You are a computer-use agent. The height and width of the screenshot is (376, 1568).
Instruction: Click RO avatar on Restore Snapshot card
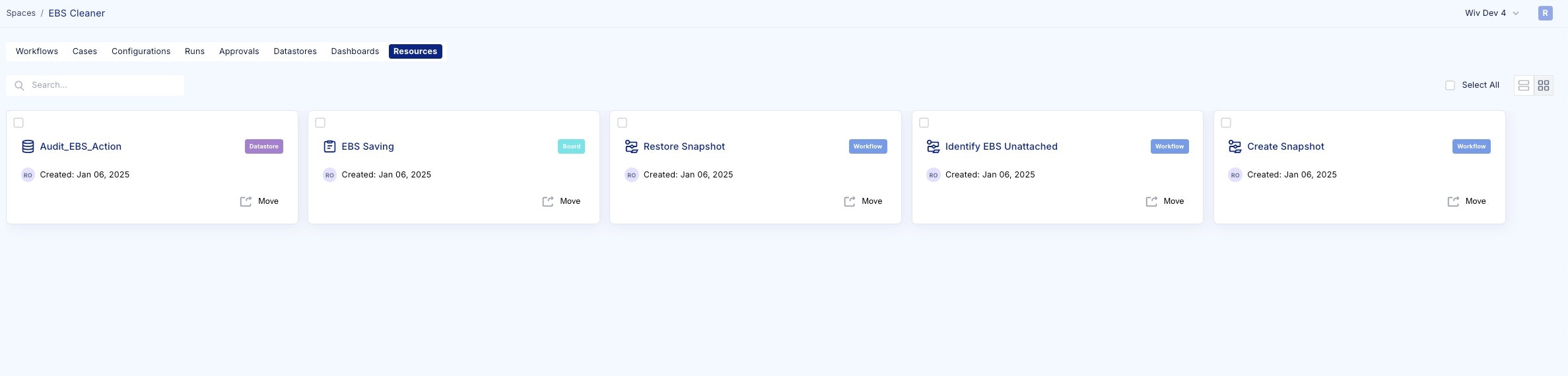(x=631, y=175)
